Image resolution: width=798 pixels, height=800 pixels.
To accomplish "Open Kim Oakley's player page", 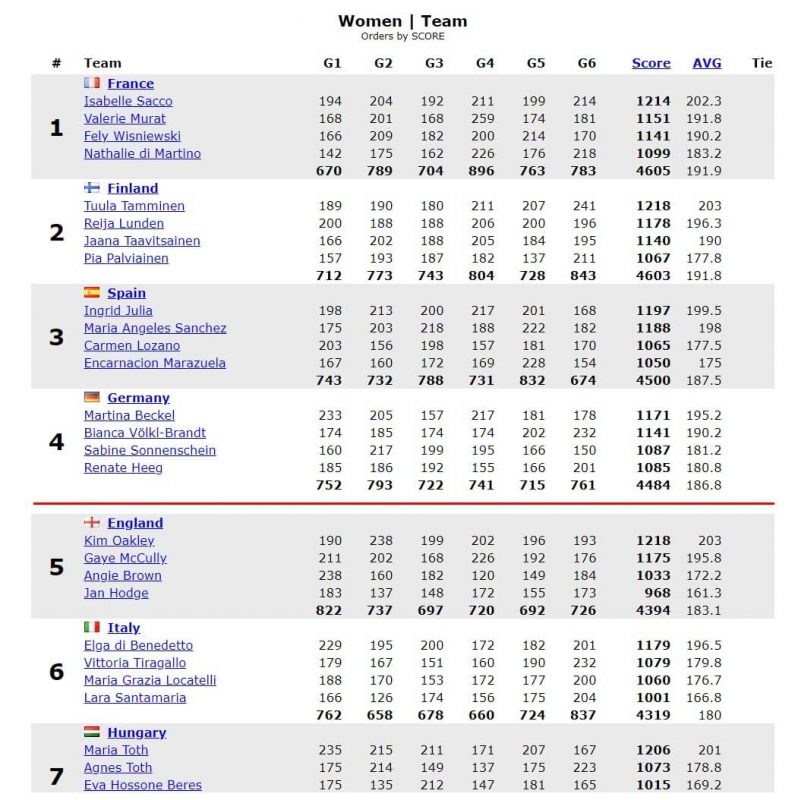I will click(119, 541).
